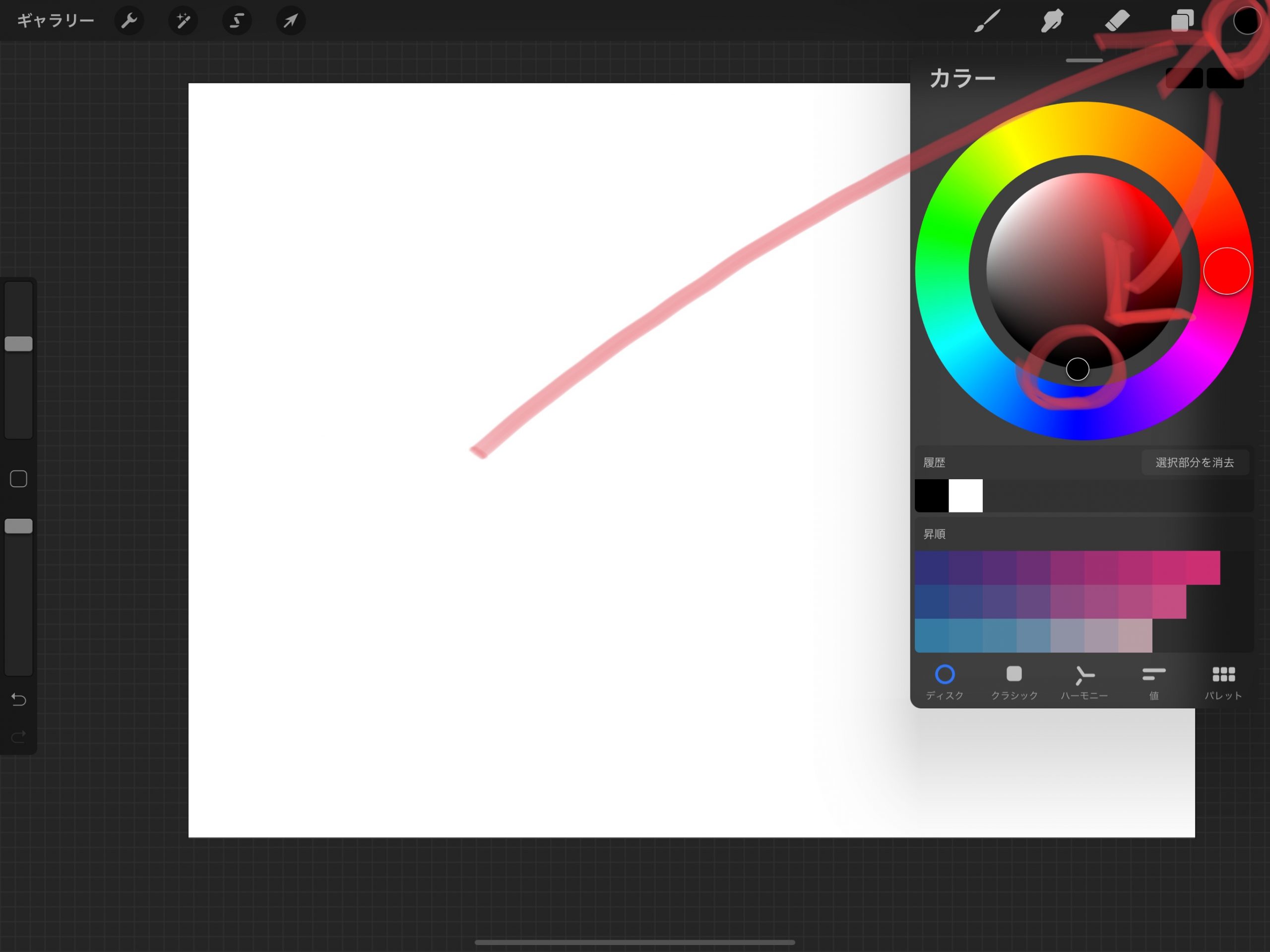Viewport: 1270px width, 952px height.
Task: Open the Layers panel
Action: pyautogui.click(x=1182, y=21)
